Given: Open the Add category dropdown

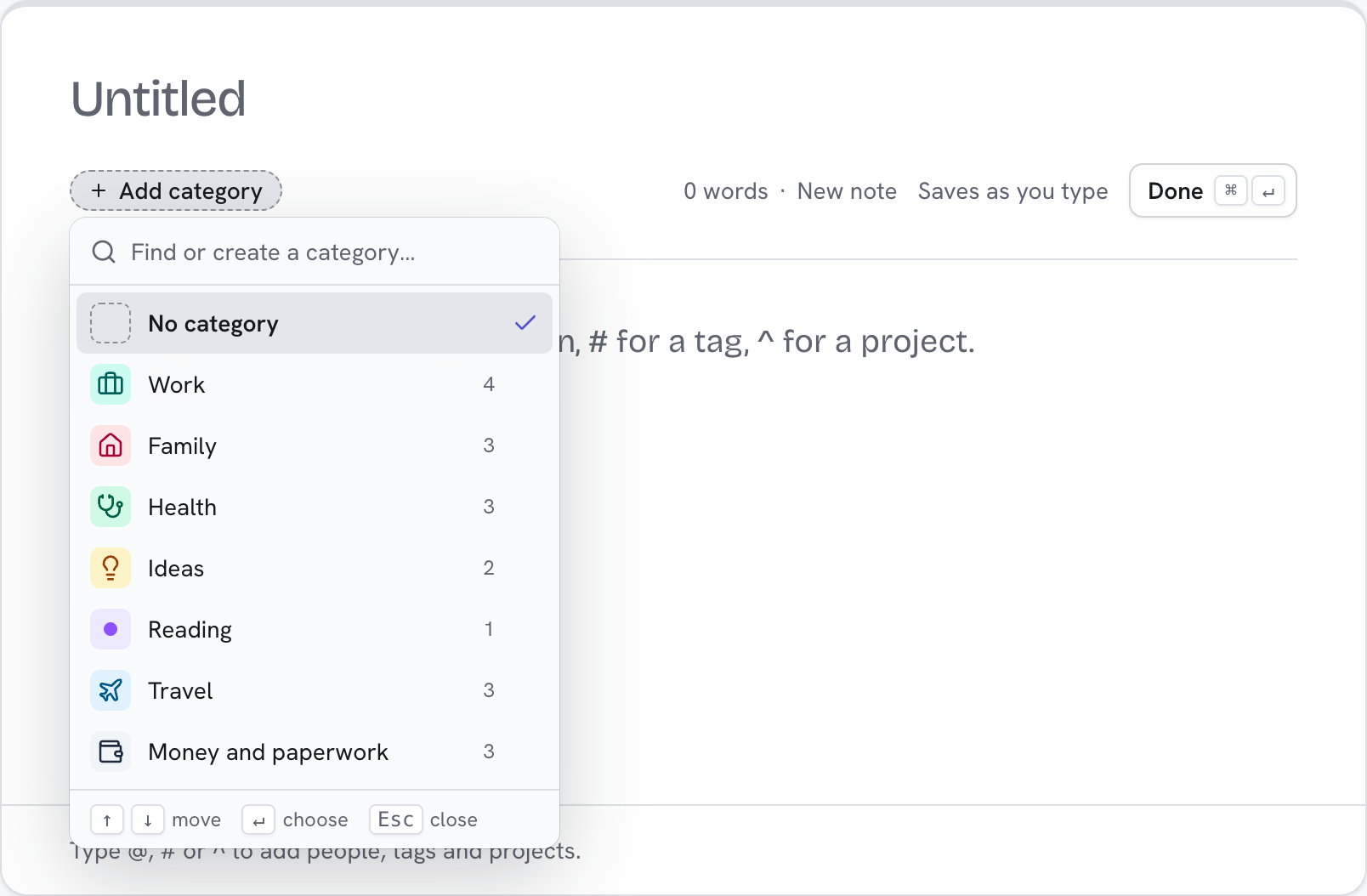Looking at the screenshot, I should point(176,190).
